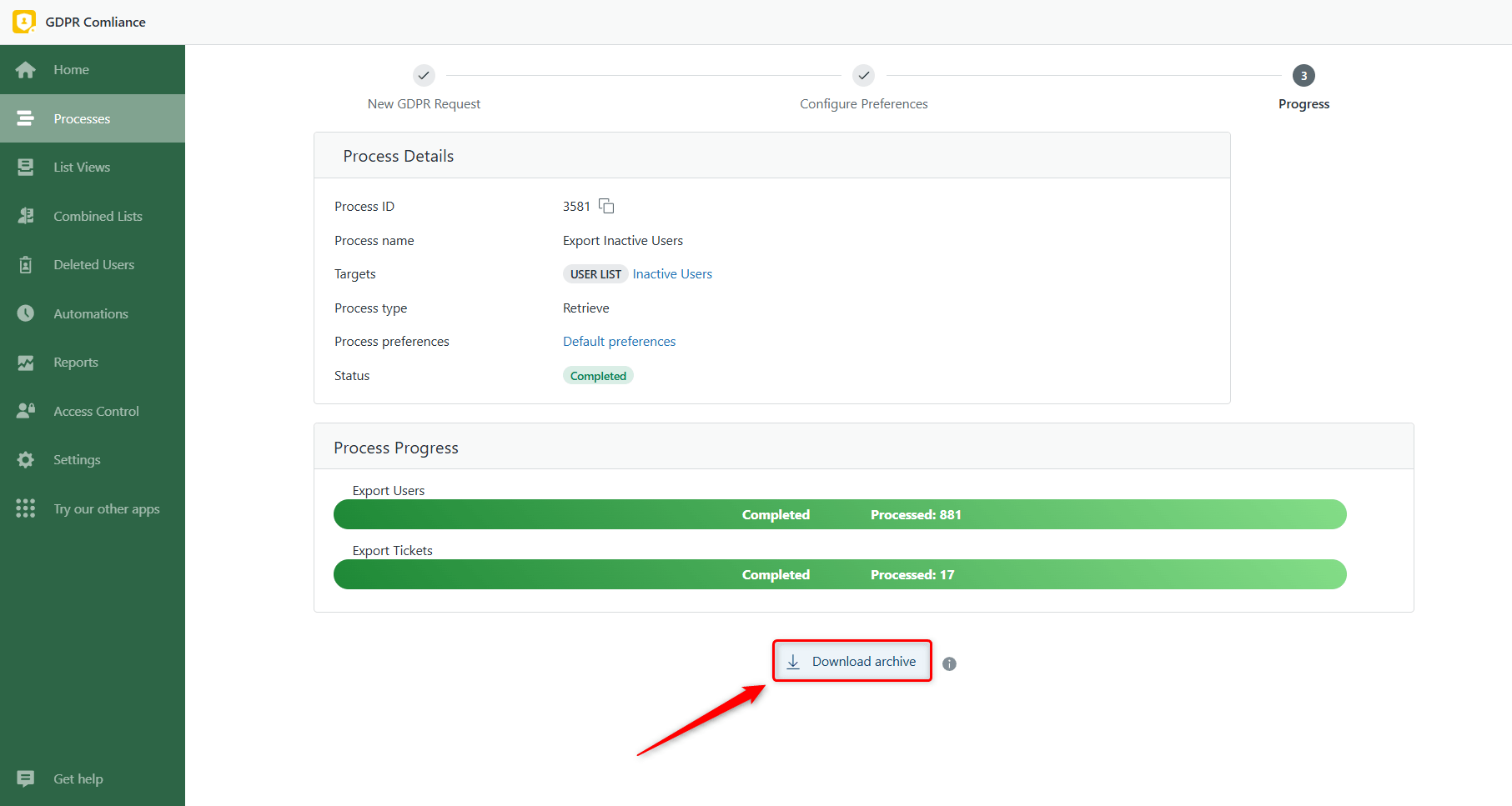Click the Download archive button
Viewport: 1512px width, 806px height.
851,661
